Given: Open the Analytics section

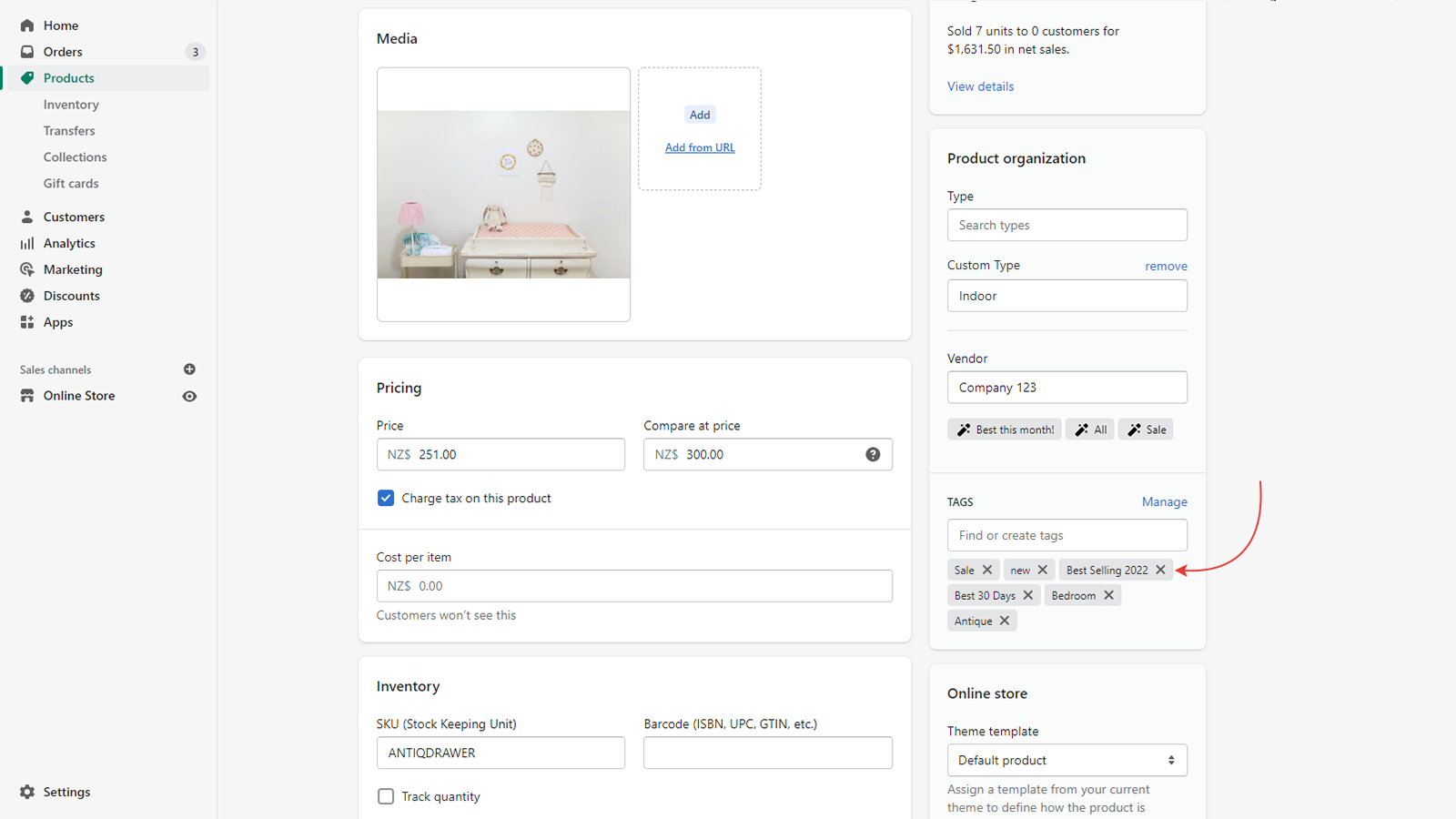Looking at the screenshot, I should tap(69, 243).
